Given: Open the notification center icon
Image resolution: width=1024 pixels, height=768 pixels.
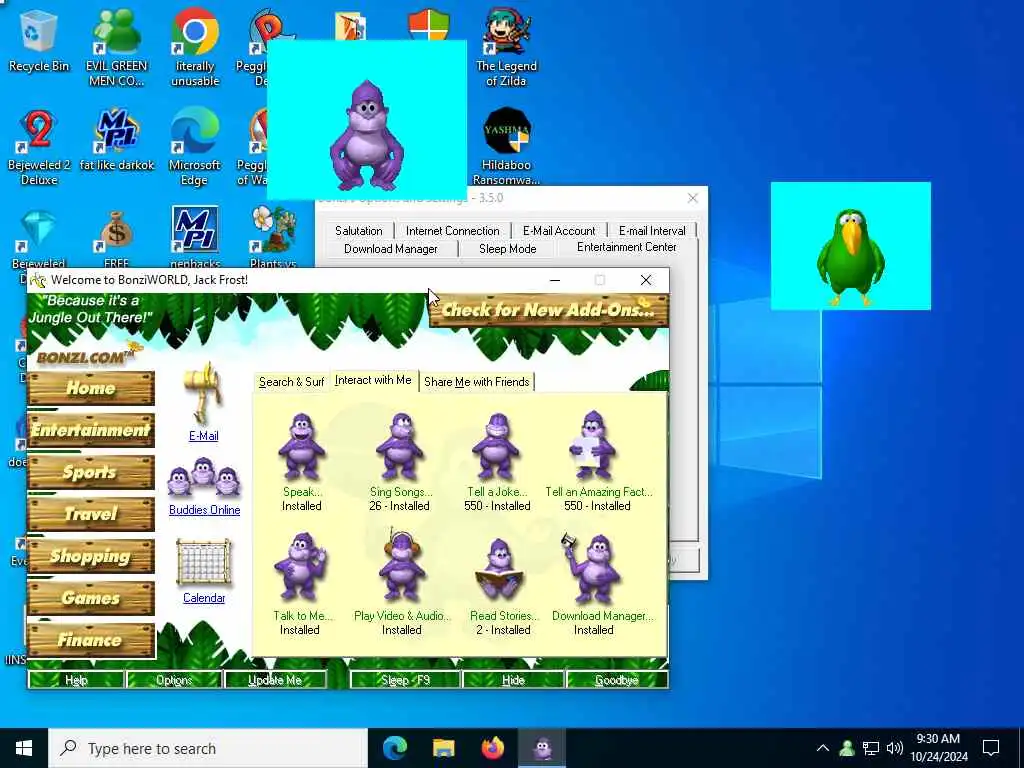Looking at the screenshot, I should 991,748.
